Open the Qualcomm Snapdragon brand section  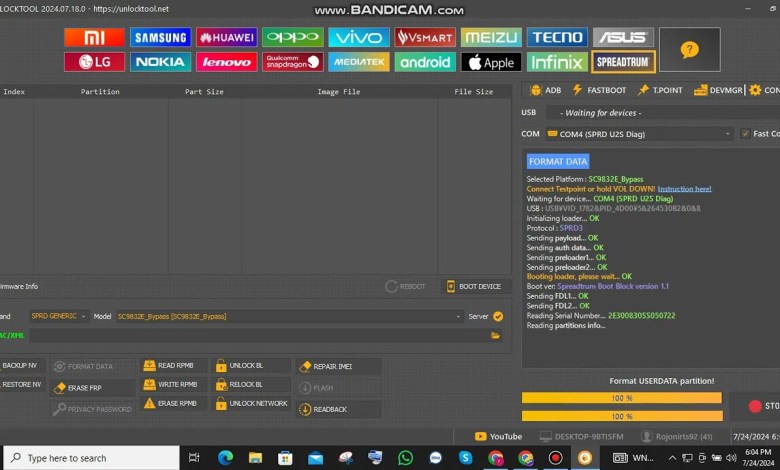click(x=292, y=62)
